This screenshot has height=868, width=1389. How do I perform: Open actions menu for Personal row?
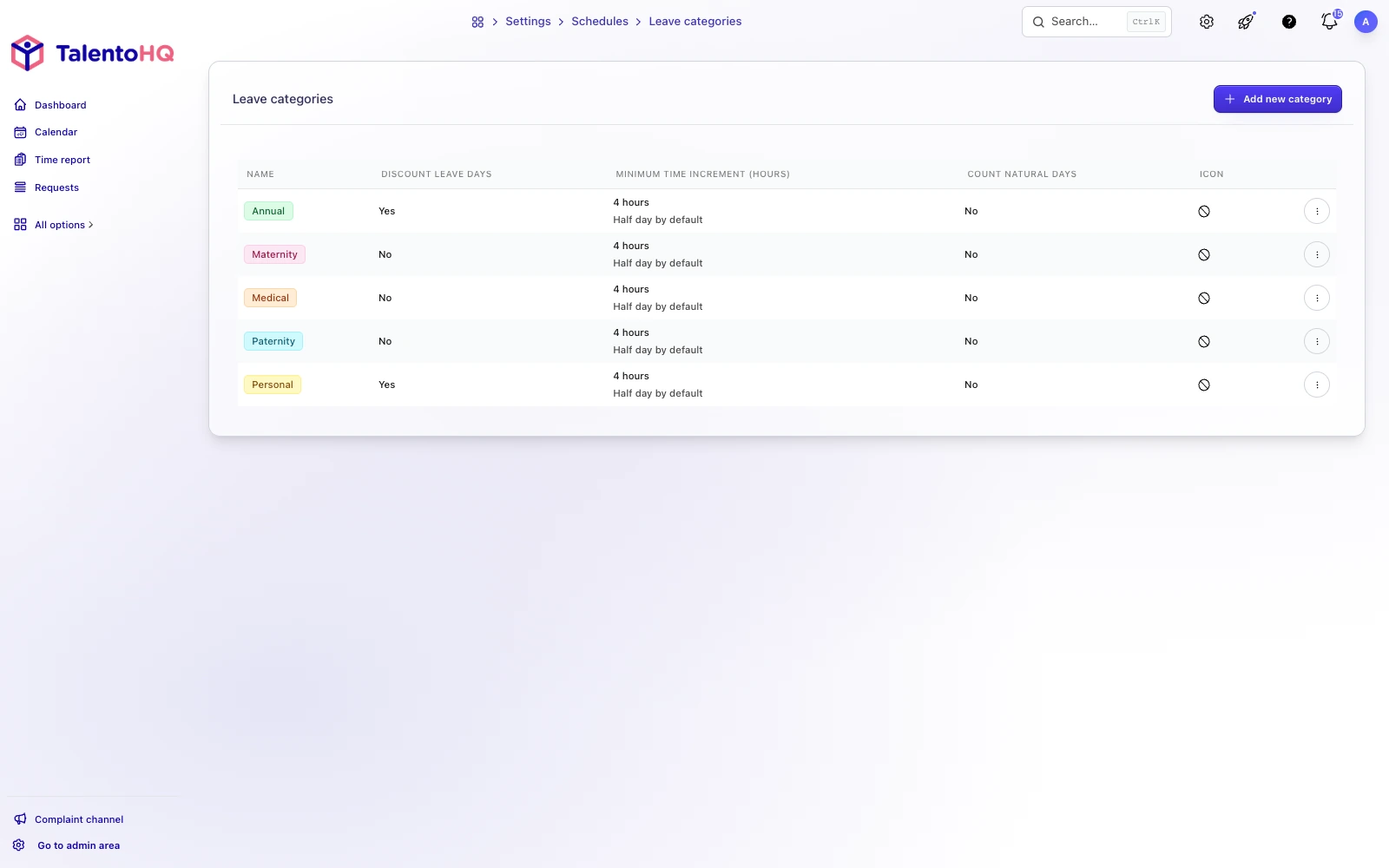tap(1317, 385)
